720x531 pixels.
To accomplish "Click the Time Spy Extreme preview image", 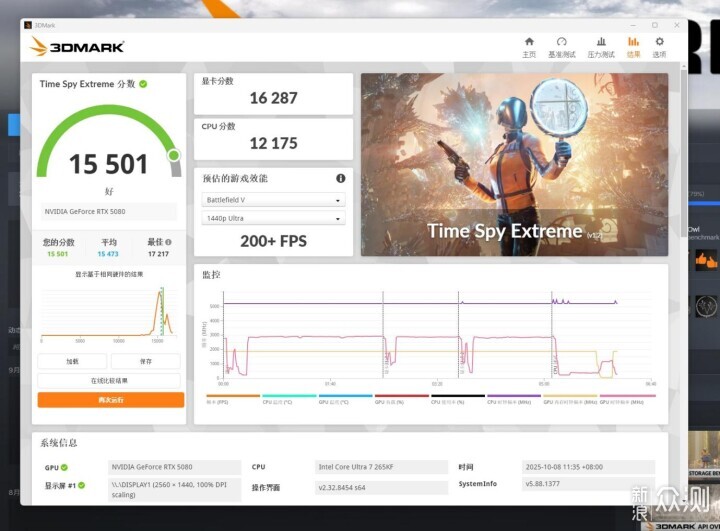I will tap(514, 164).
